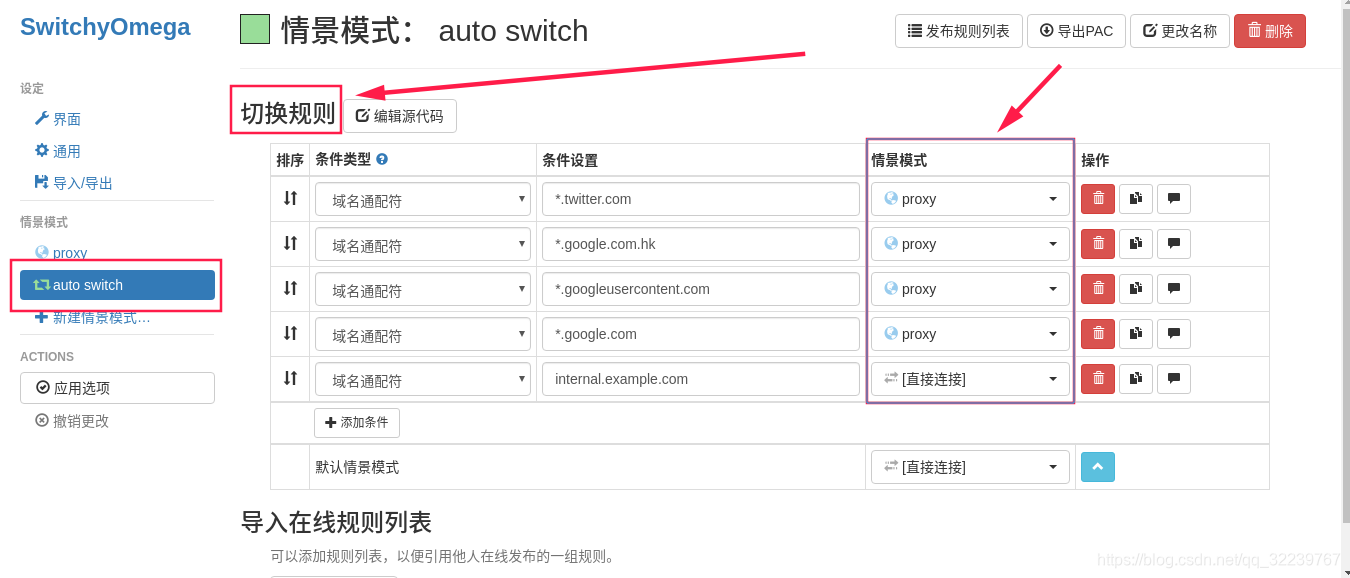1350x578 pixels.
Task: Open profile dropdown for *.twitter.com rule
Action: tap(970, 199)
